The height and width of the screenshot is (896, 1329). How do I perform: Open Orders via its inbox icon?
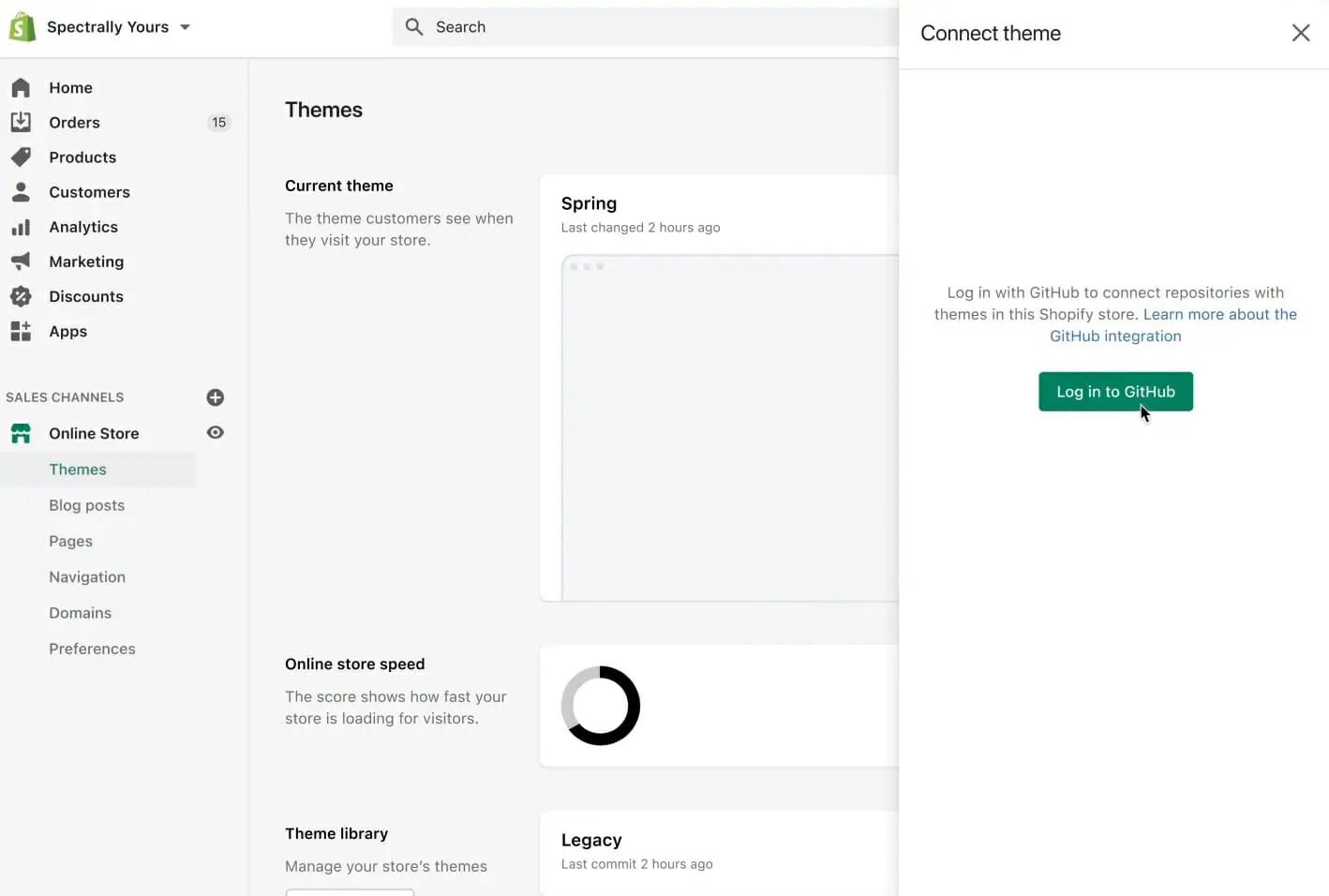tap(21, 122)
